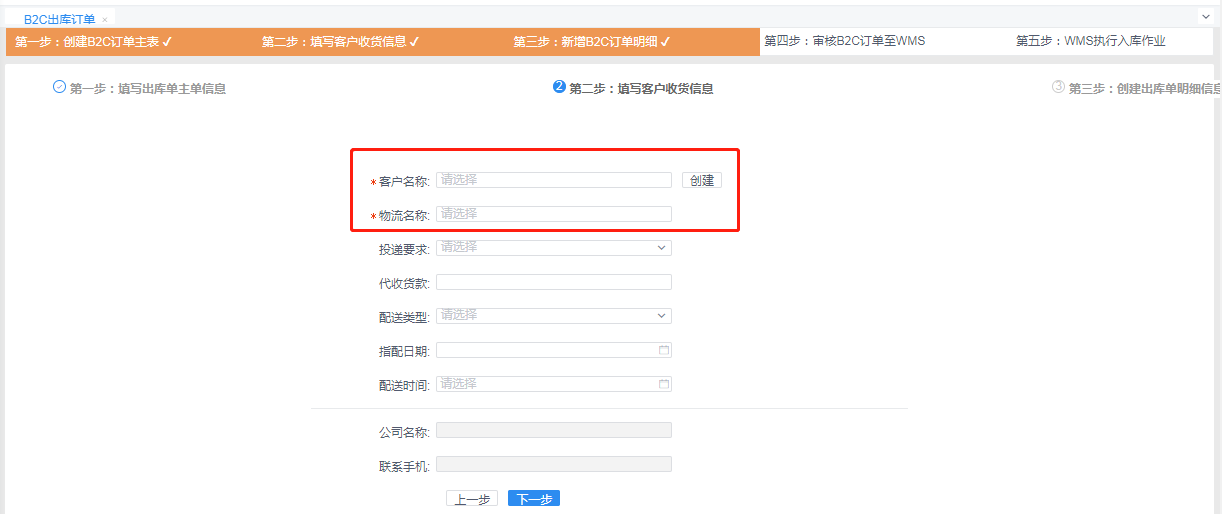Open the 物流名称 selection field

pyautogui.click(x=554, y=214)
